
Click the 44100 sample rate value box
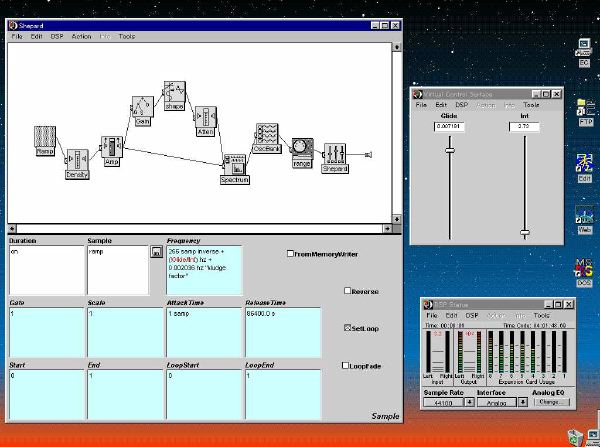click(x=444, y=403)
